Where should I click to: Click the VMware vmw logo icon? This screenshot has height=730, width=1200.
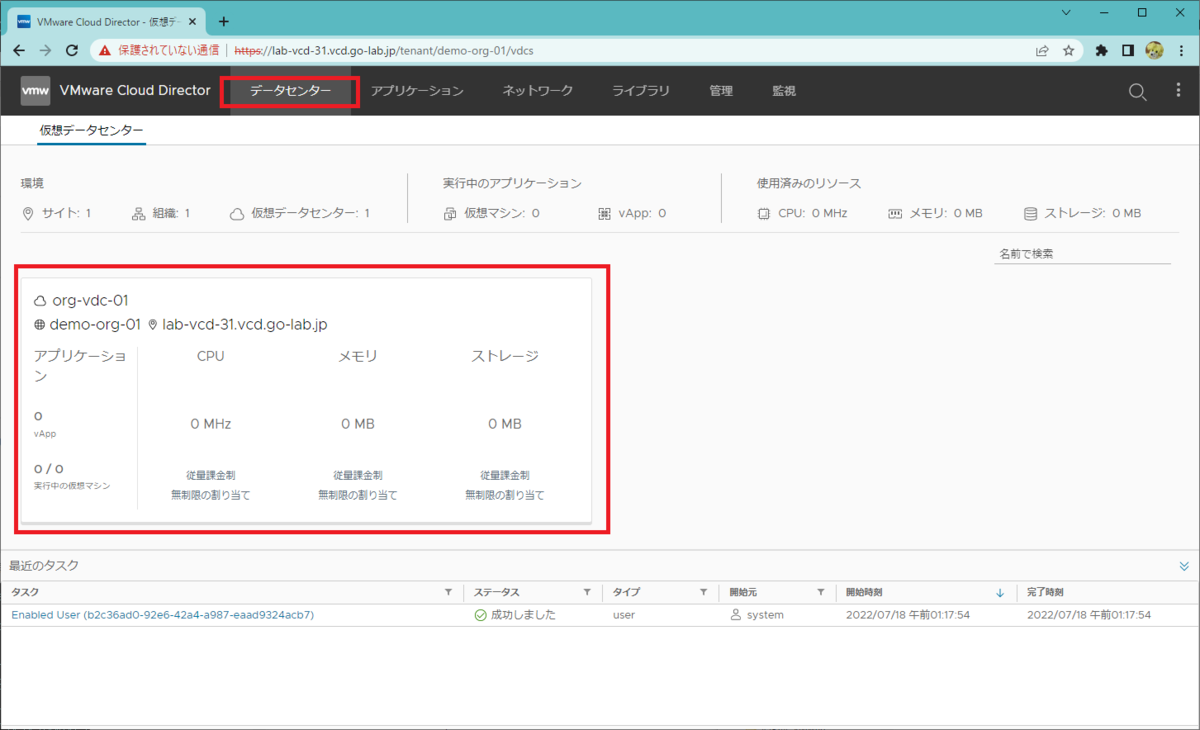click(35, 91)
